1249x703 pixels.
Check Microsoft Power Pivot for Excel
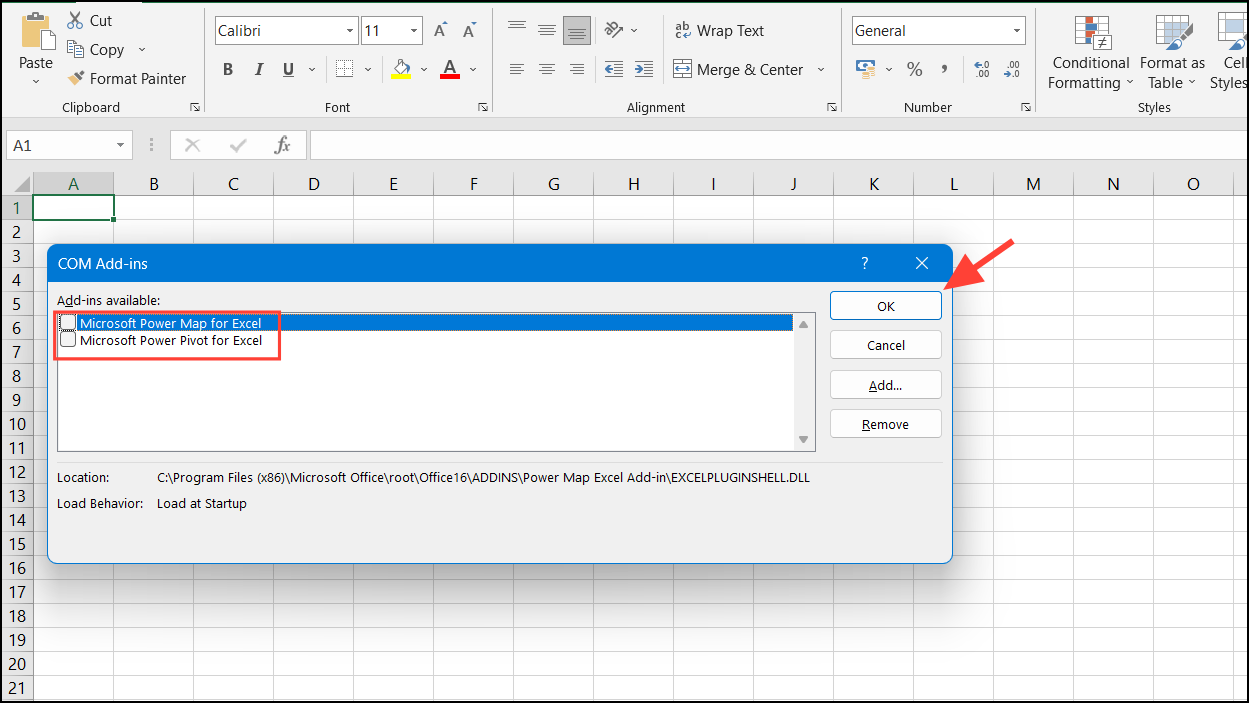tap(68, 340)
